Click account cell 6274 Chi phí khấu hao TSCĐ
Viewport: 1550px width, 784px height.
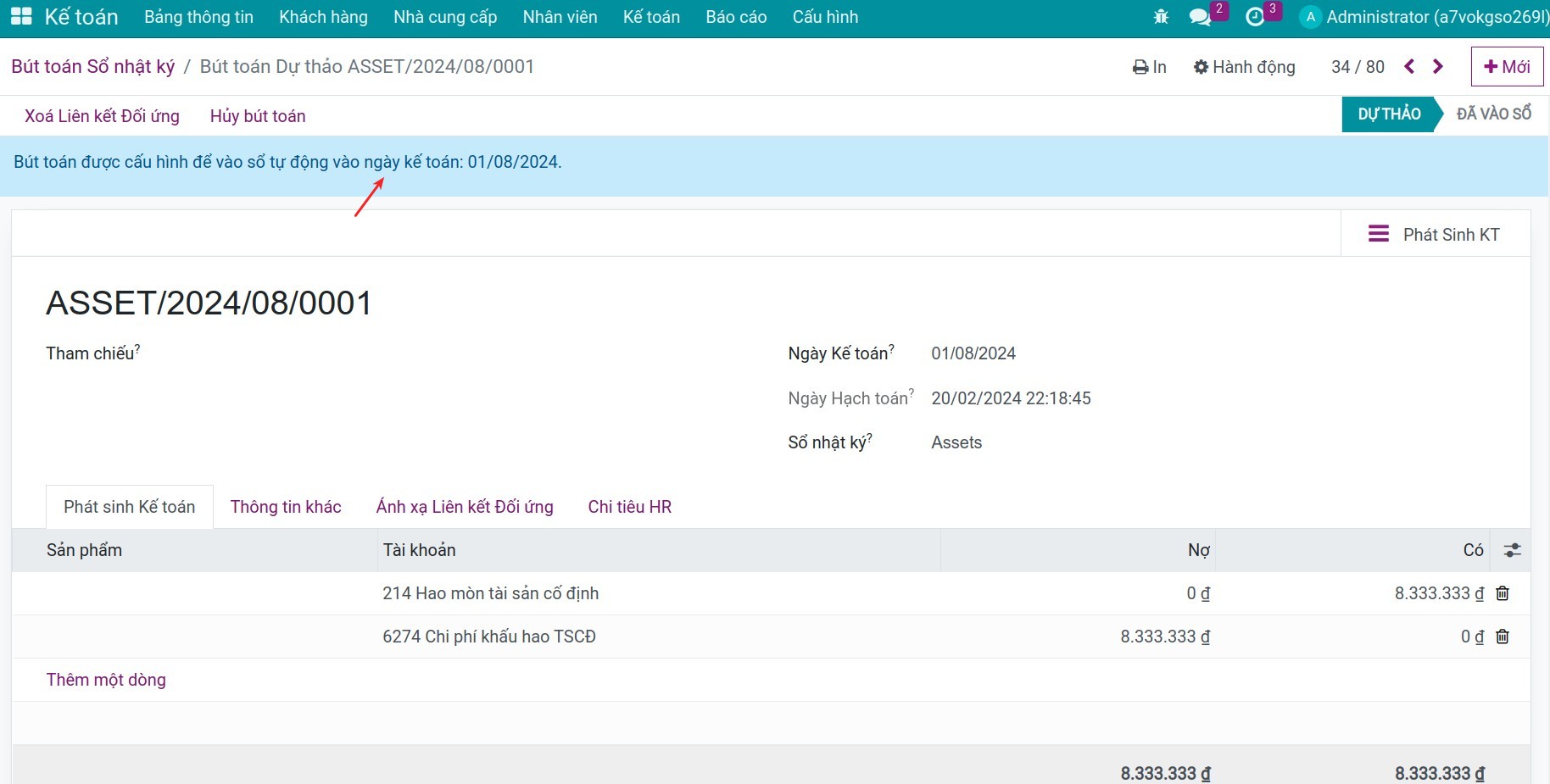pyautogui.click(x=659, y=637)
